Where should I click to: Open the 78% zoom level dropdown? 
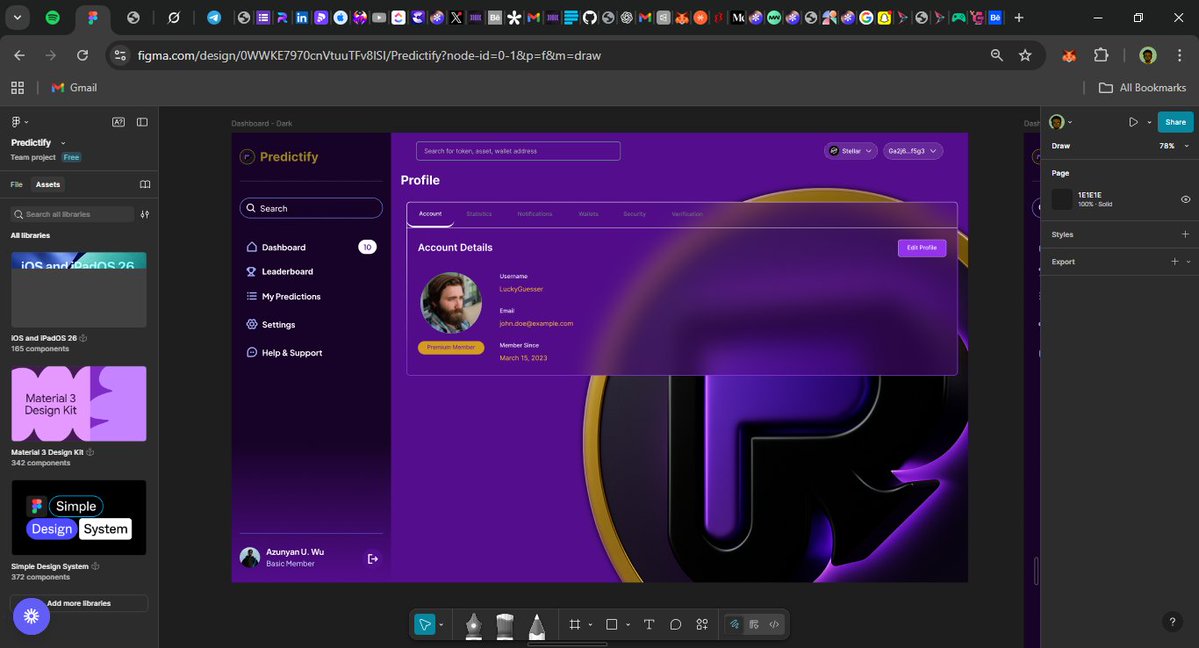pyautogui.click(x=1175, y=146)
